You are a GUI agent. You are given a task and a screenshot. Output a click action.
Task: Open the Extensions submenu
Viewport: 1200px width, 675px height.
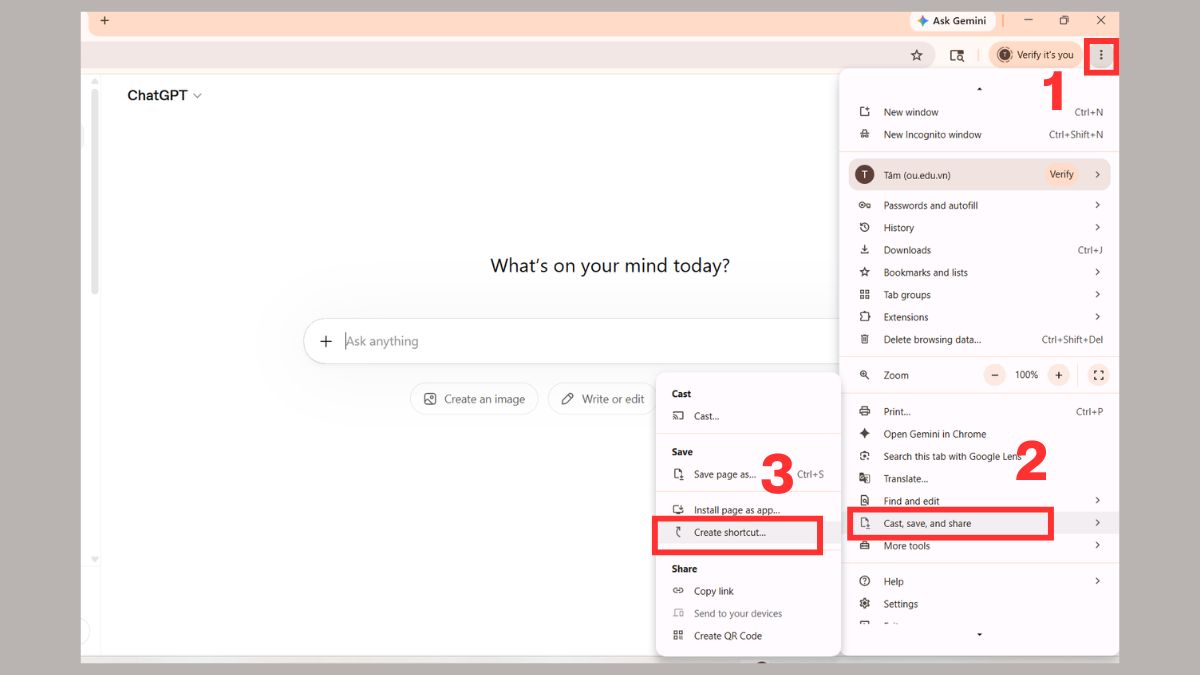(x=979, y=317)
